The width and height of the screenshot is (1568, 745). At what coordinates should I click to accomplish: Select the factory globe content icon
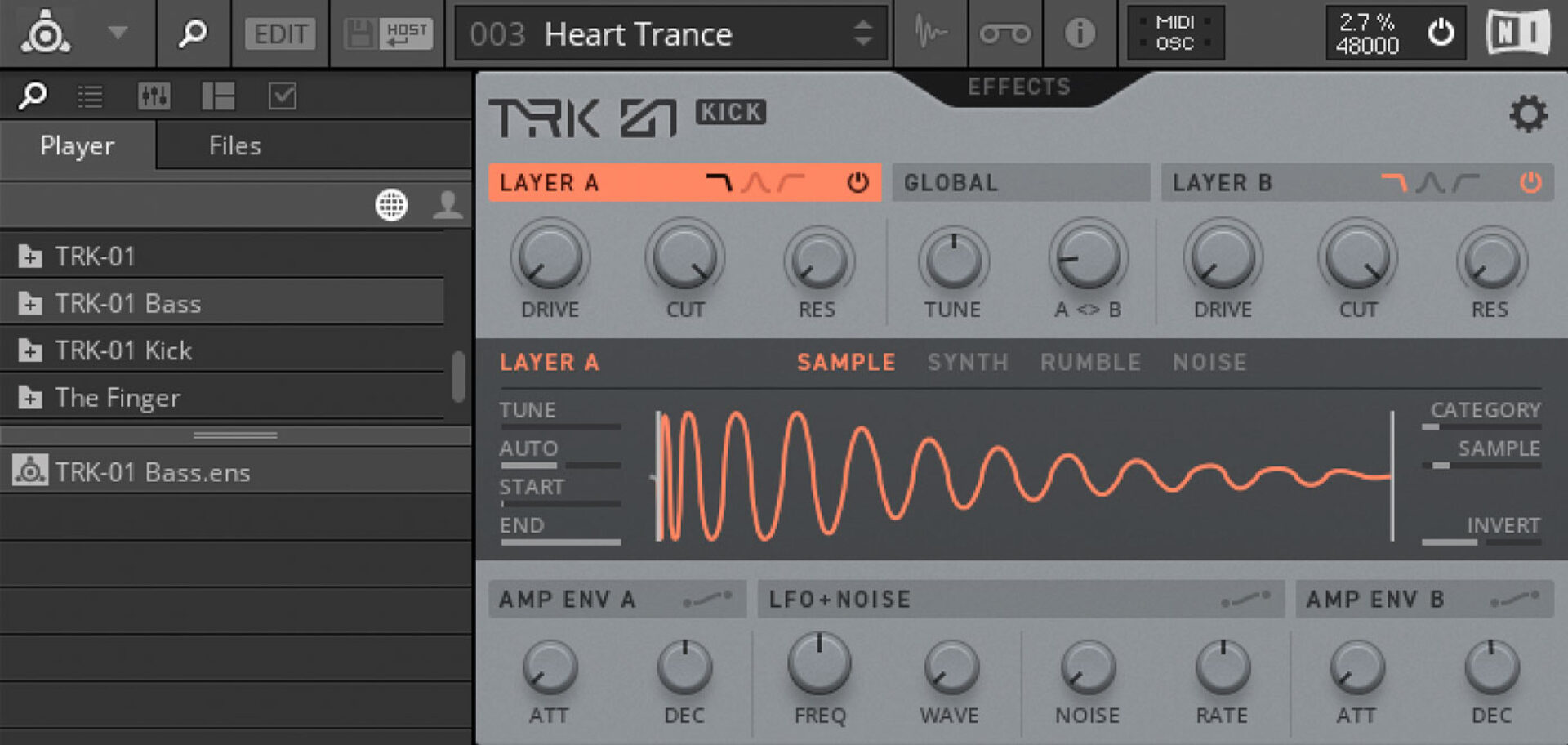[391, 204]
